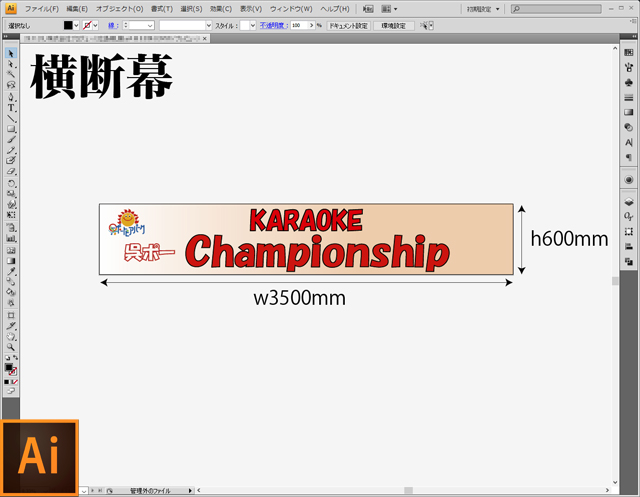Open the Character panel icon
Screen dimensions: 640x497
tap(629, 143)
